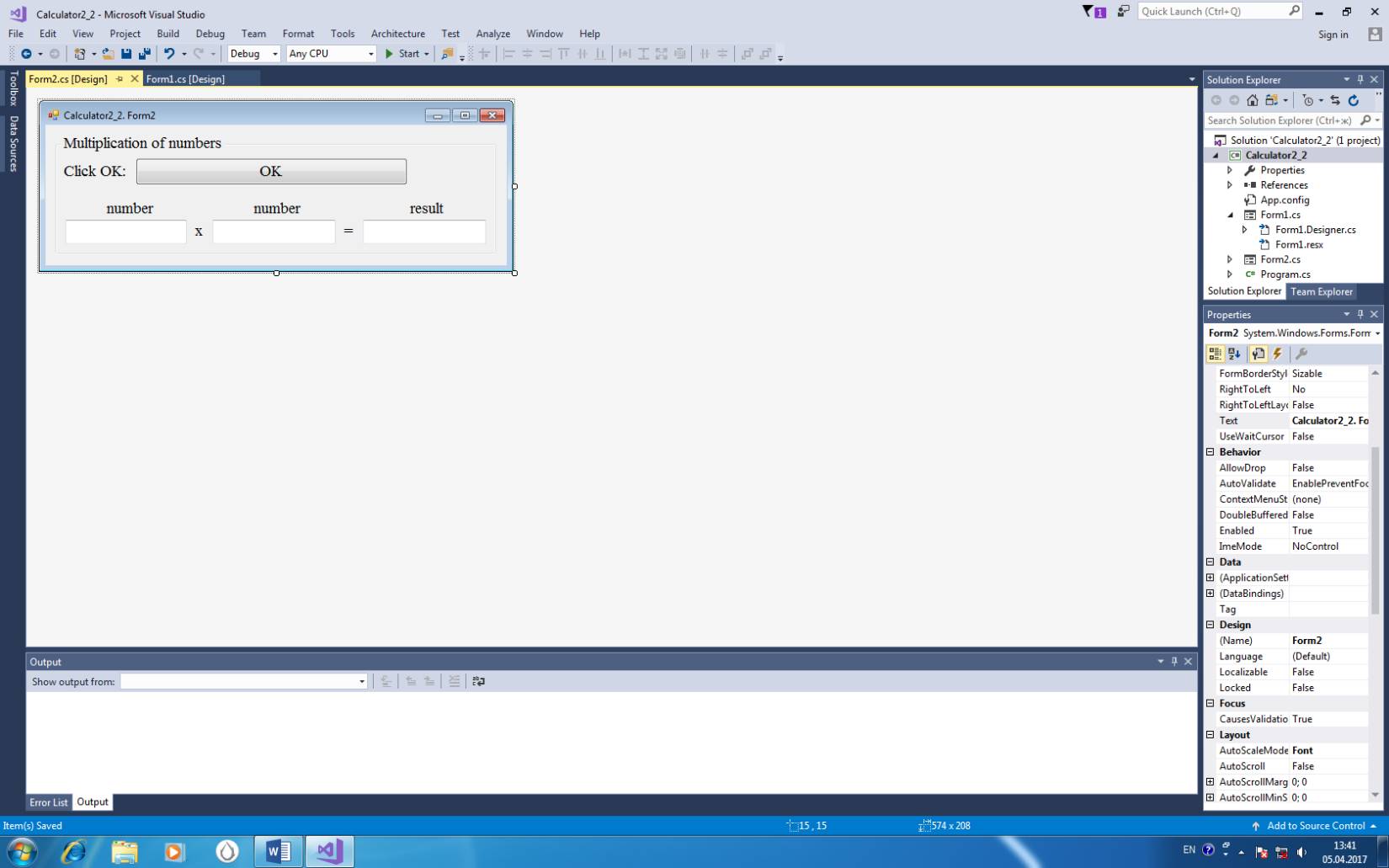This screenshot has width=1389, height=868.
Task: Pin the Form2.cs [Design] tab
Action: click(x=120, y=79)
